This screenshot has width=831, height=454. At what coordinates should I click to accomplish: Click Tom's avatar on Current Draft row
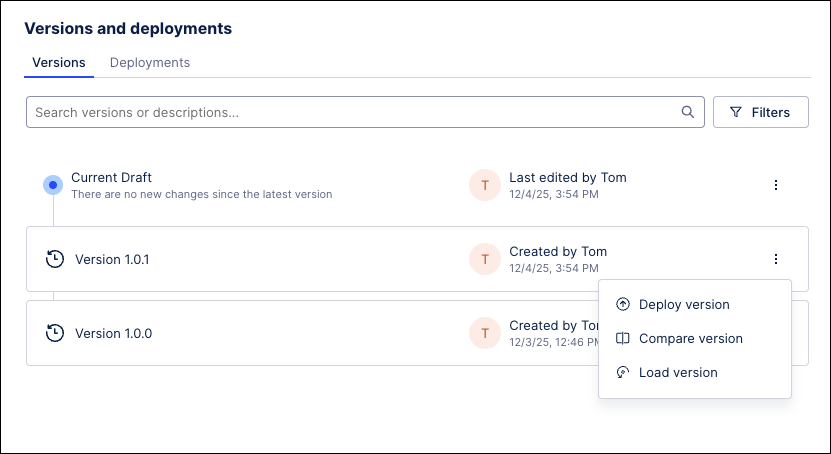485,185
